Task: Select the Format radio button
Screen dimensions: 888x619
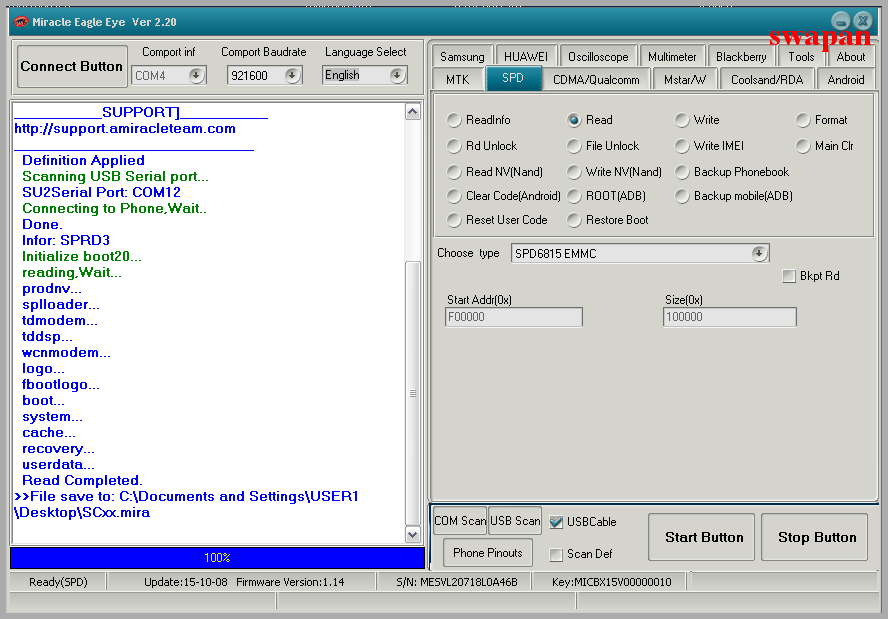Action: coord(802,120)
